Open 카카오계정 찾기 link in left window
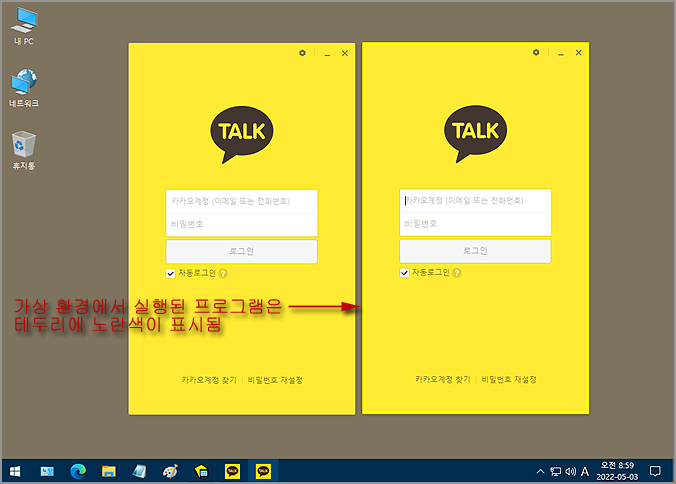676x484 pixels. point(209,380)
